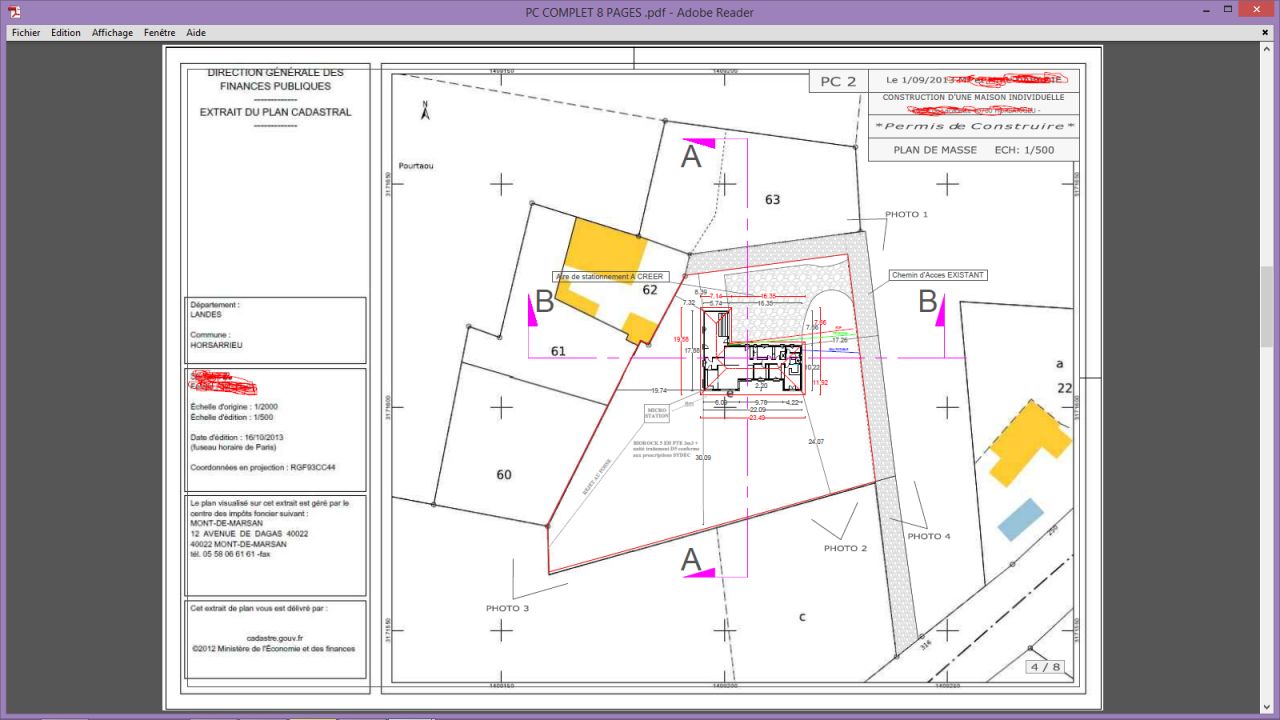This screenshot has height=720, width=1280.
Task: Click "CONSTRUCTION D'UNE MAISON INDIVIDUELLE" text
Action: [973, 97]
